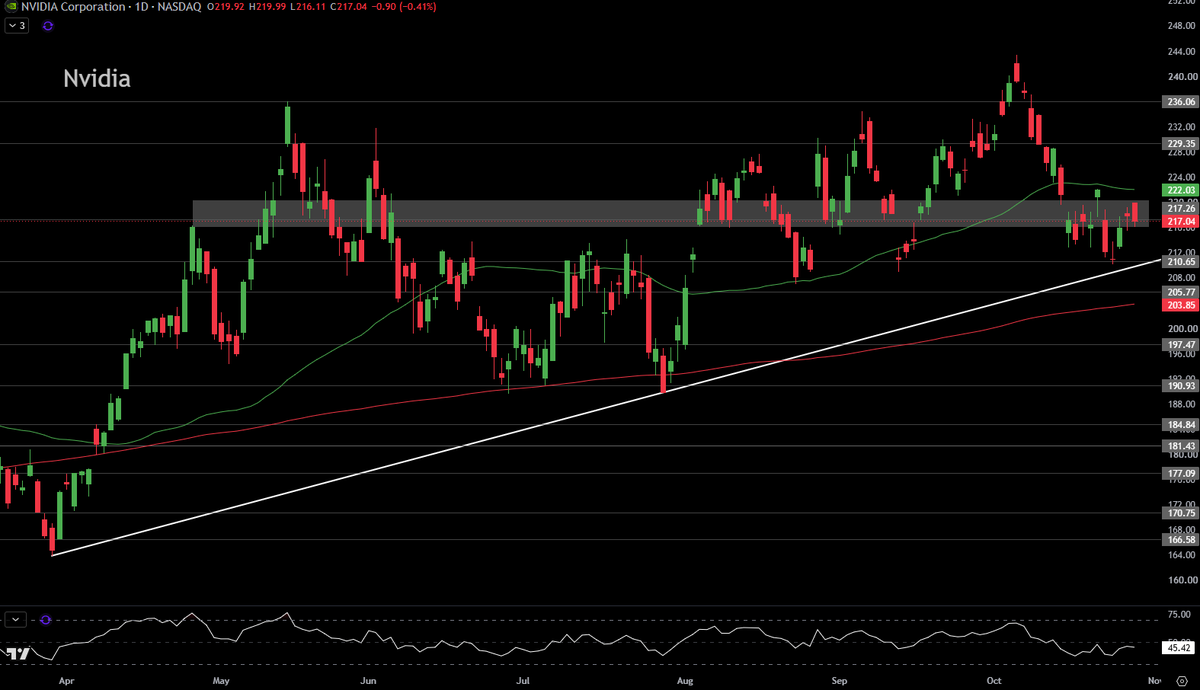Click the Jun label on time axis
The width and height of the screenshot is (1200, 690).
click(x=368, y=680)
